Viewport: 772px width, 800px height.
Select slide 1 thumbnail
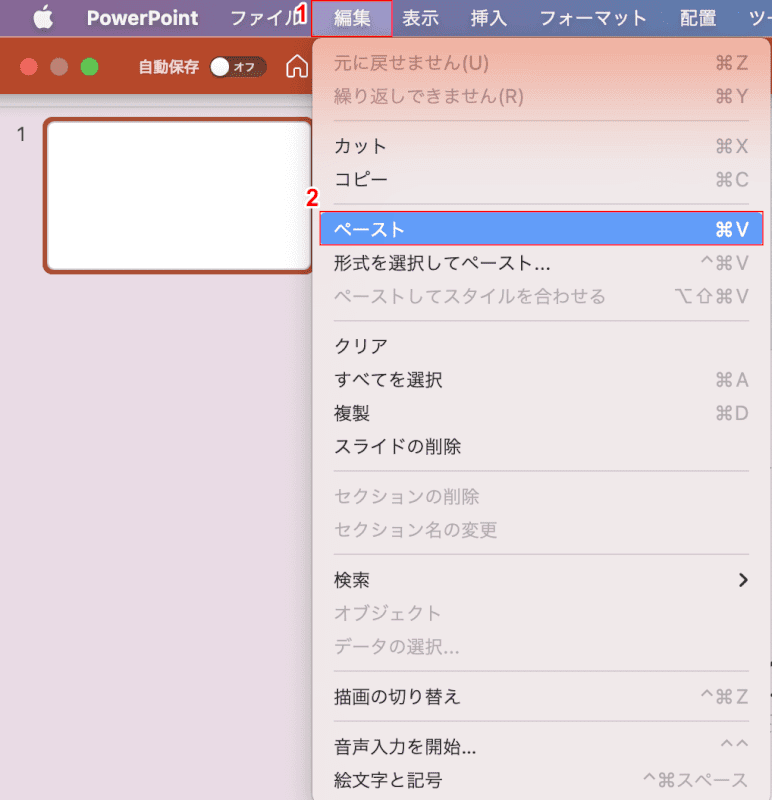point(178,196)
